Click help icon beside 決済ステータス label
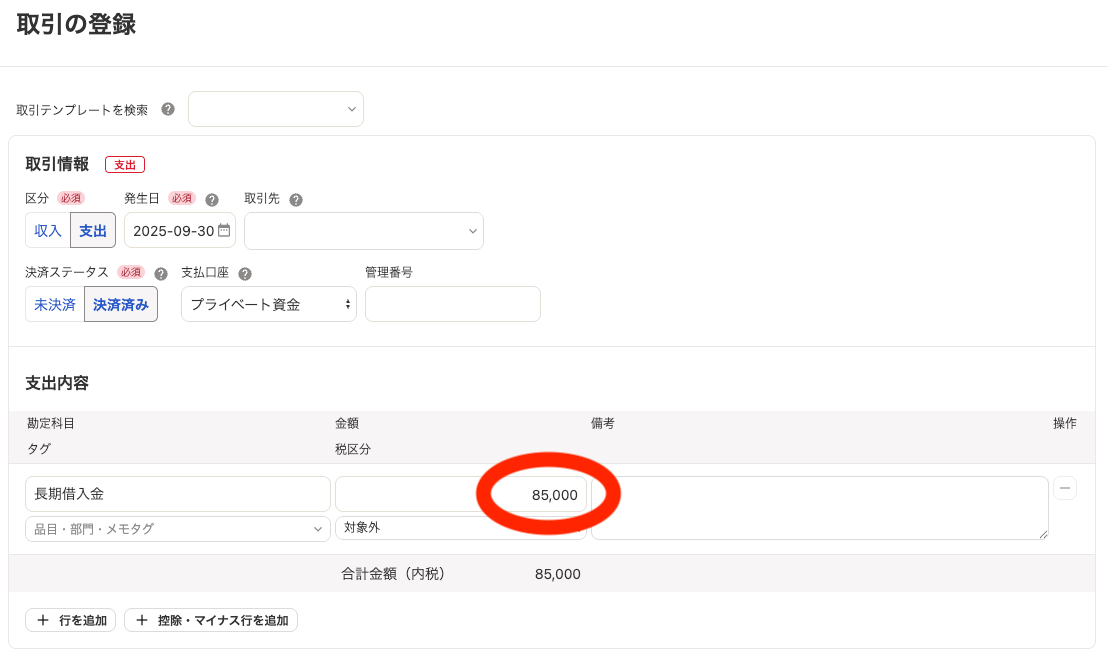This screenshot has height=665, width=1108. [161, 273]
